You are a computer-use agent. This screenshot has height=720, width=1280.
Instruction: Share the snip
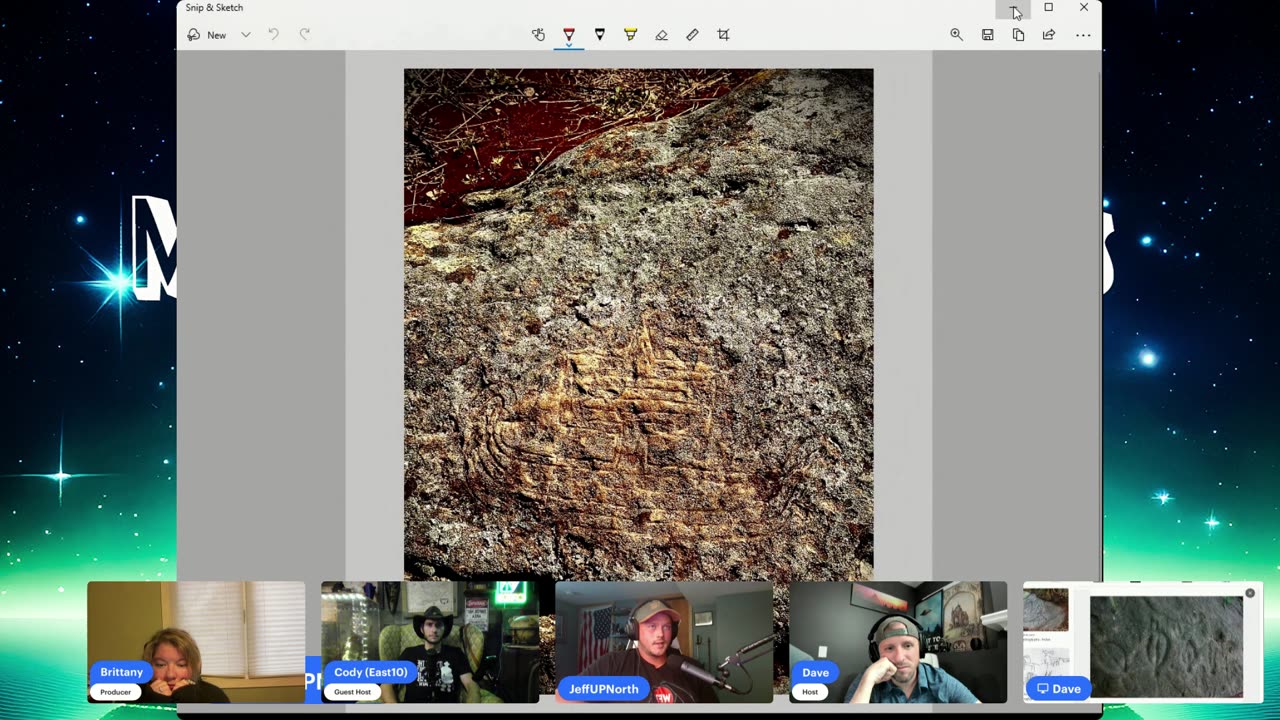pos(1048,35)
